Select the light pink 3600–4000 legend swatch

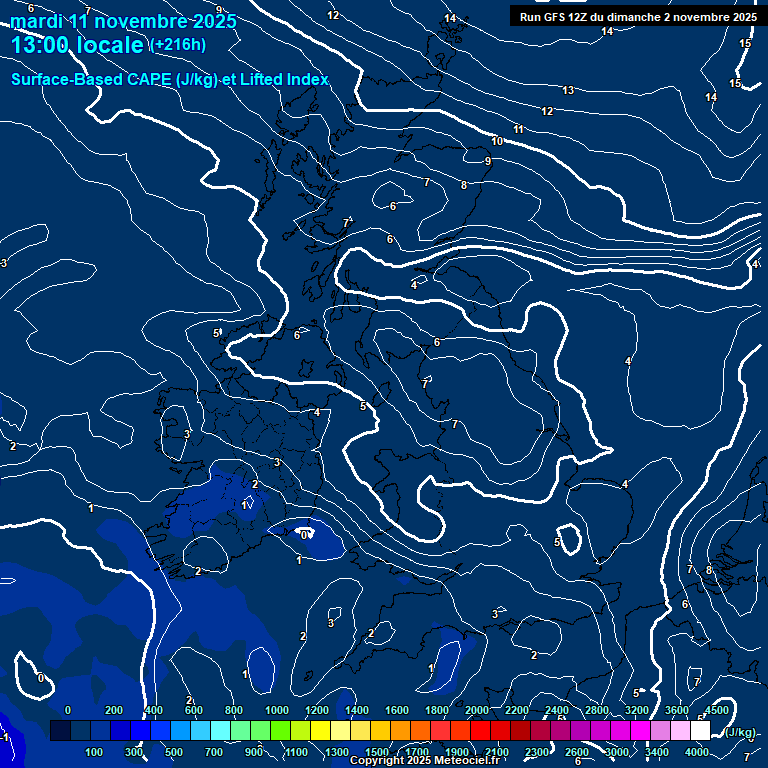point(680,730)
